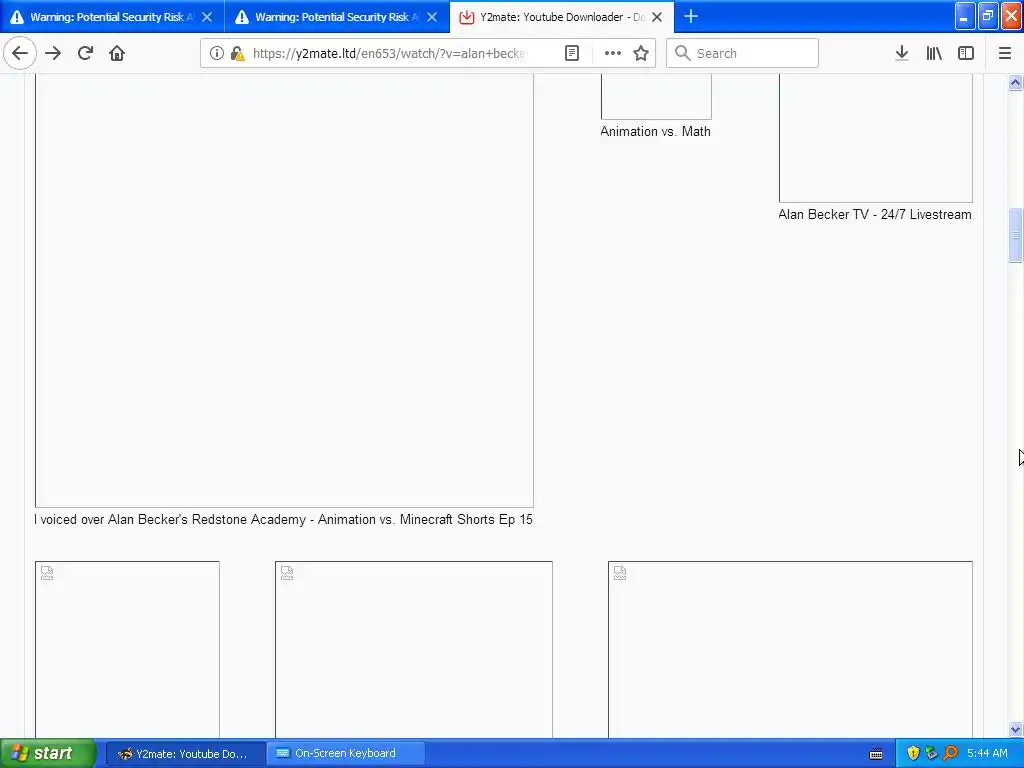
Task: Open the Library bookmarks and history icon
Action: (934, 54)
